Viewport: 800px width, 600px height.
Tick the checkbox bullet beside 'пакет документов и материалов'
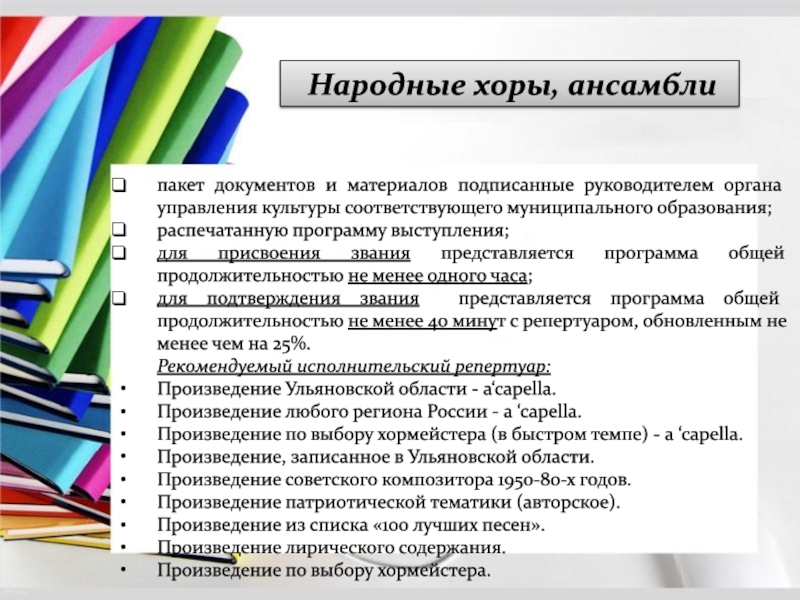[x=119, y=185]
